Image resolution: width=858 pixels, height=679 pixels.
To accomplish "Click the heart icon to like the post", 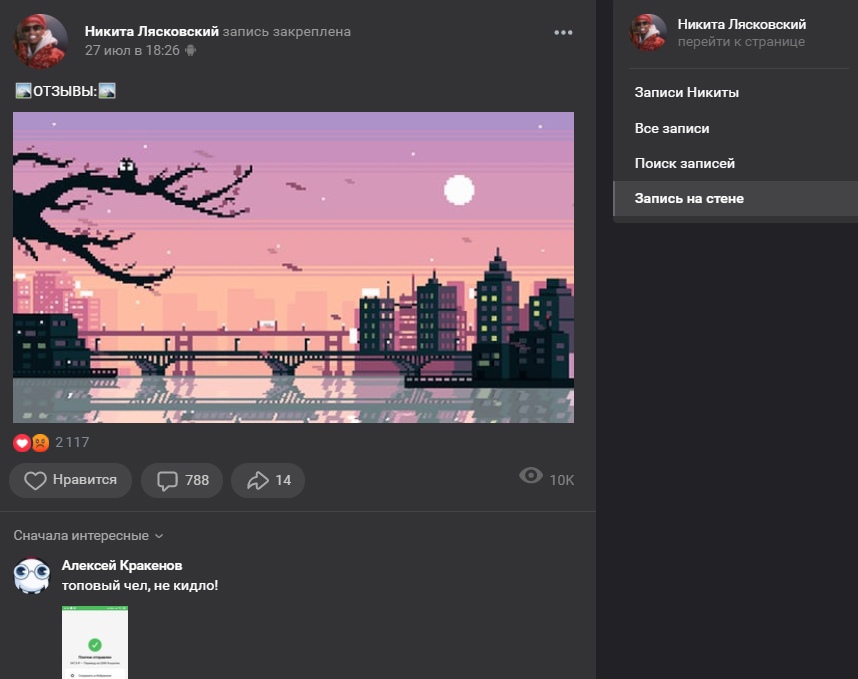I will (x=36, y=481).
